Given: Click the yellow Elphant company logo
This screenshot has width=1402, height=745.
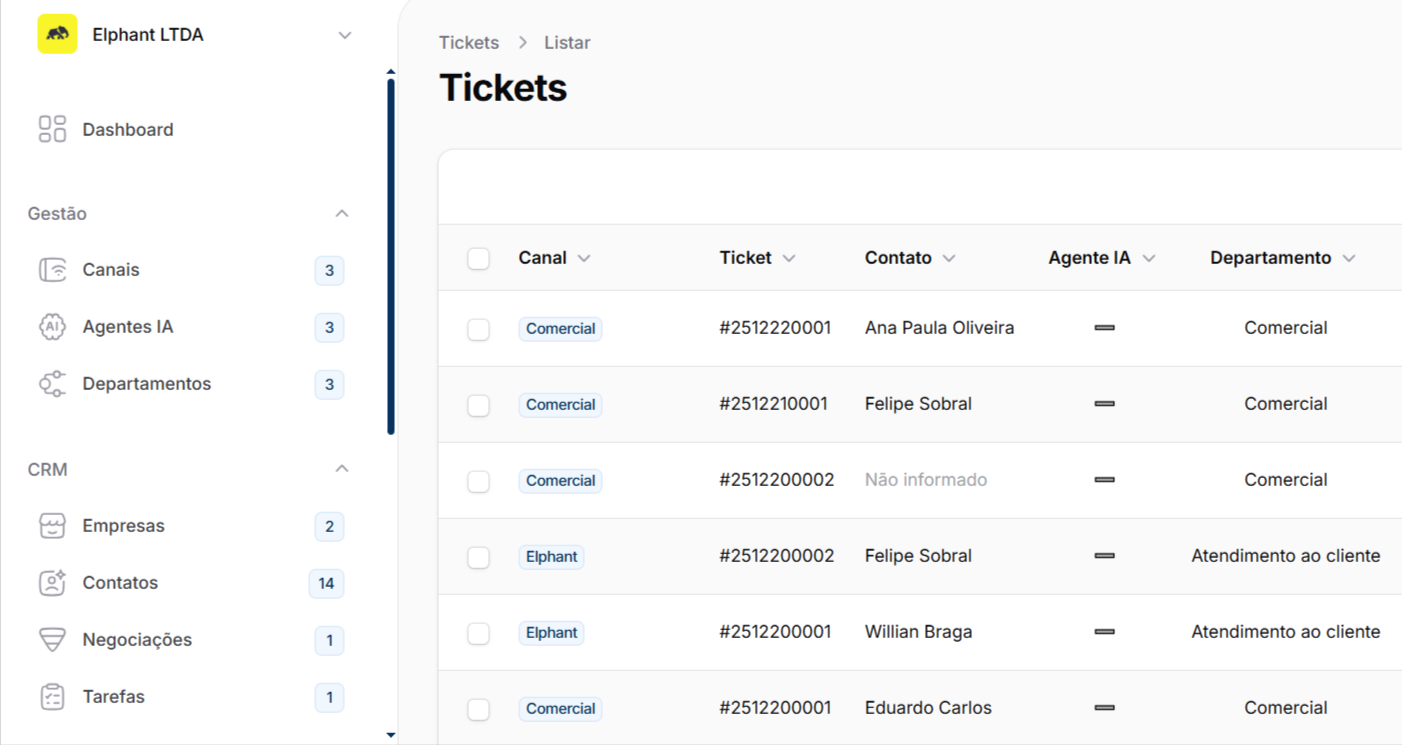Looking at the screenshot, I should point(57,35).
